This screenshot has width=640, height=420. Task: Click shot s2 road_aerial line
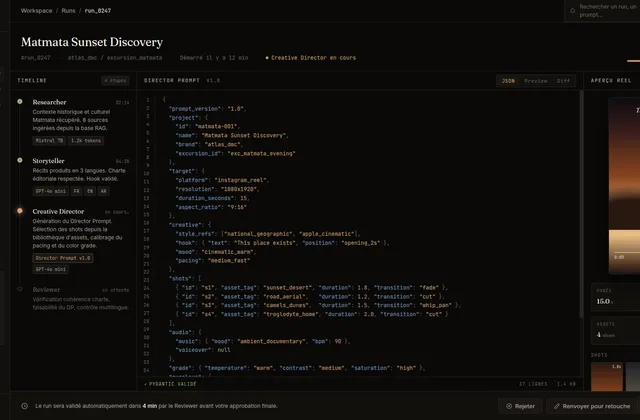click(x=310, y=297)
